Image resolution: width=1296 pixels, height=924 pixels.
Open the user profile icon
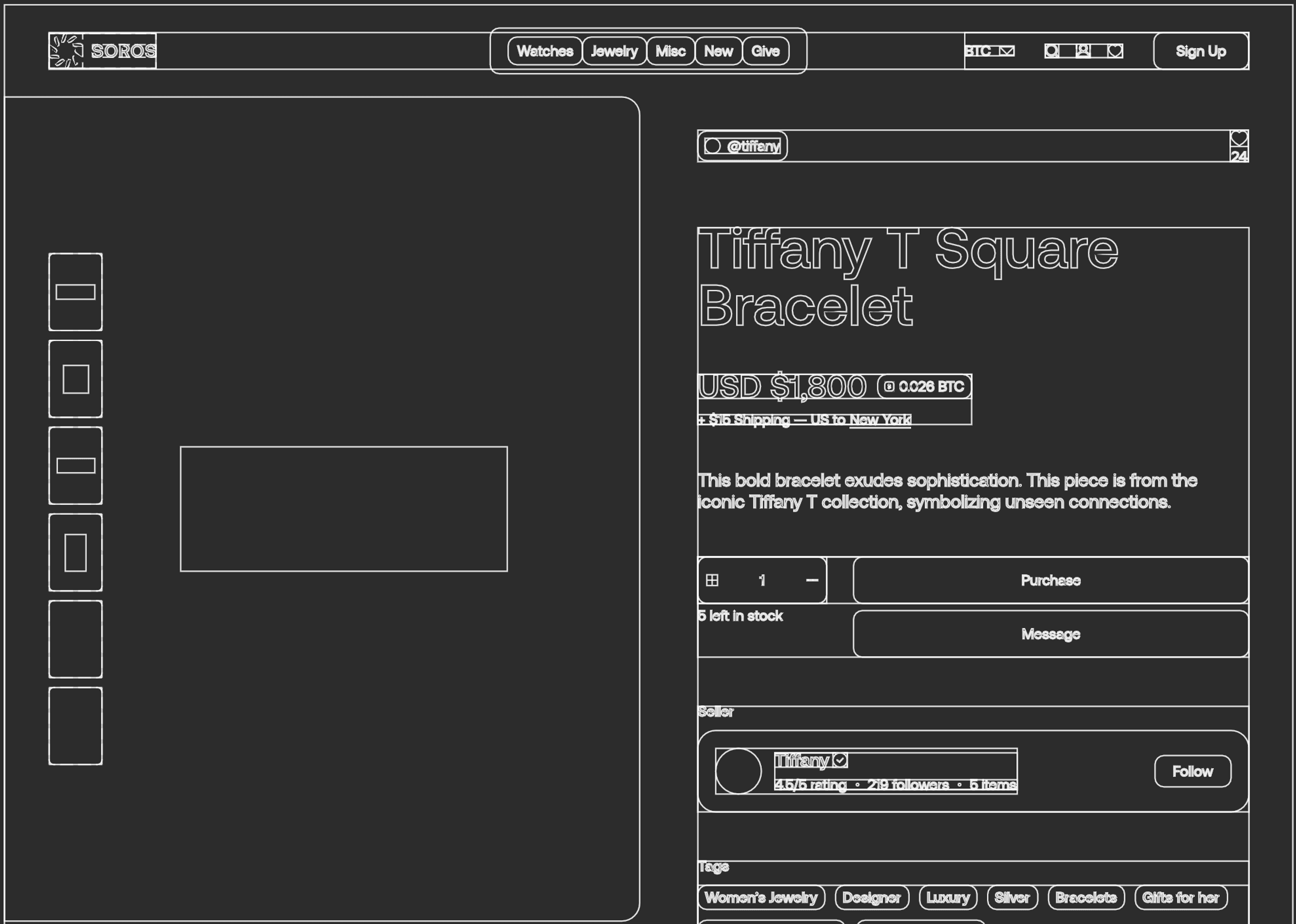tap(1083, 51)
